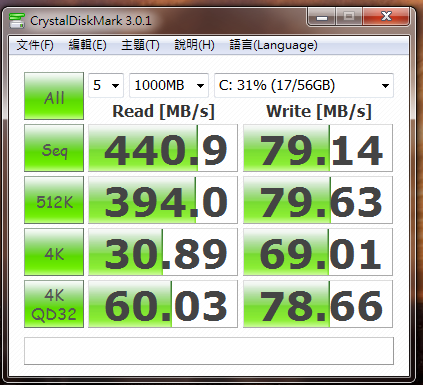Start the 4K benchmark test
Image resolution: width=429 pixels, height=388 pixels.
tap(54, 252)
